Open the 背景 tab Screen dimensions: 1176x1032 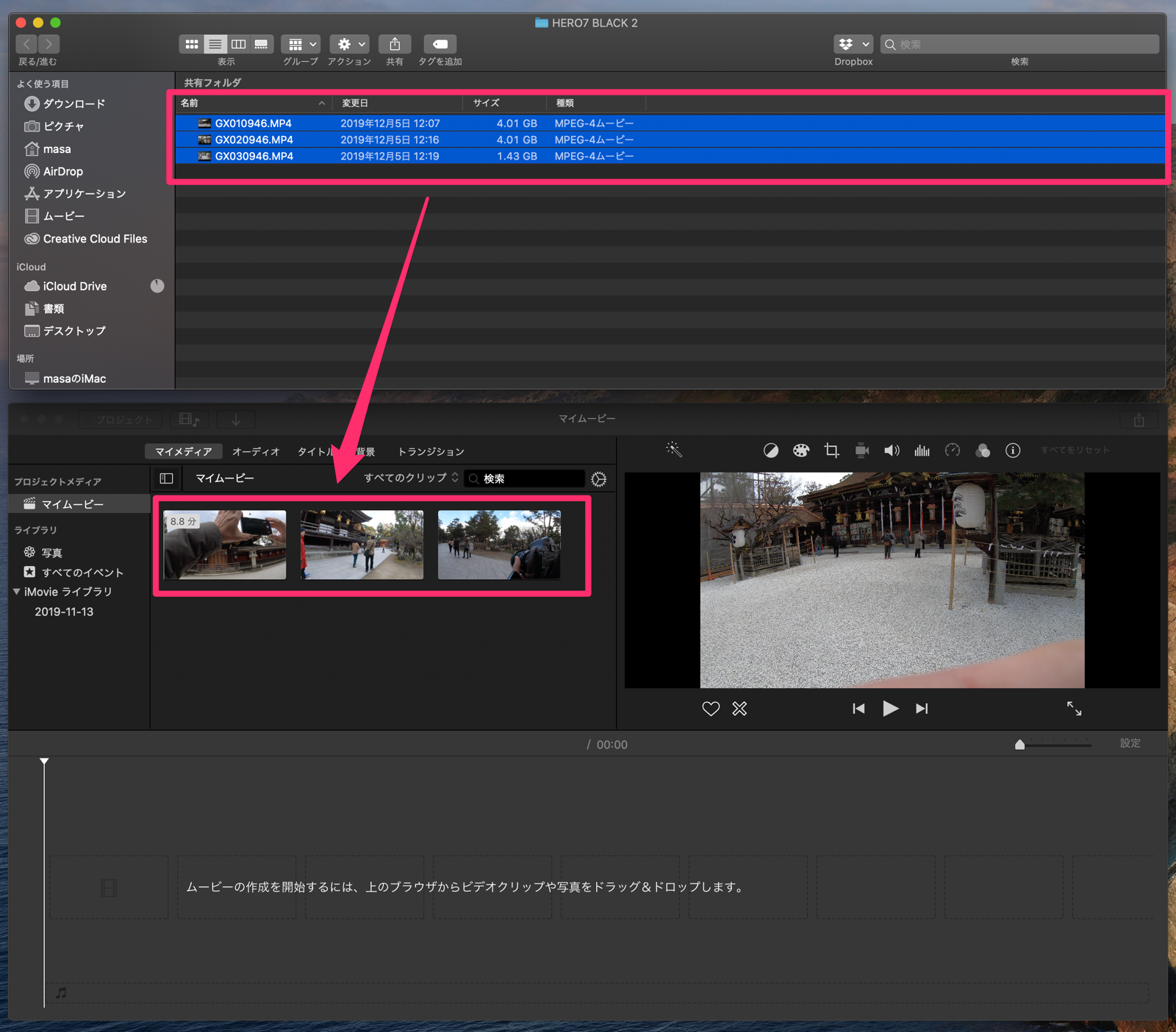coord(365,451)
